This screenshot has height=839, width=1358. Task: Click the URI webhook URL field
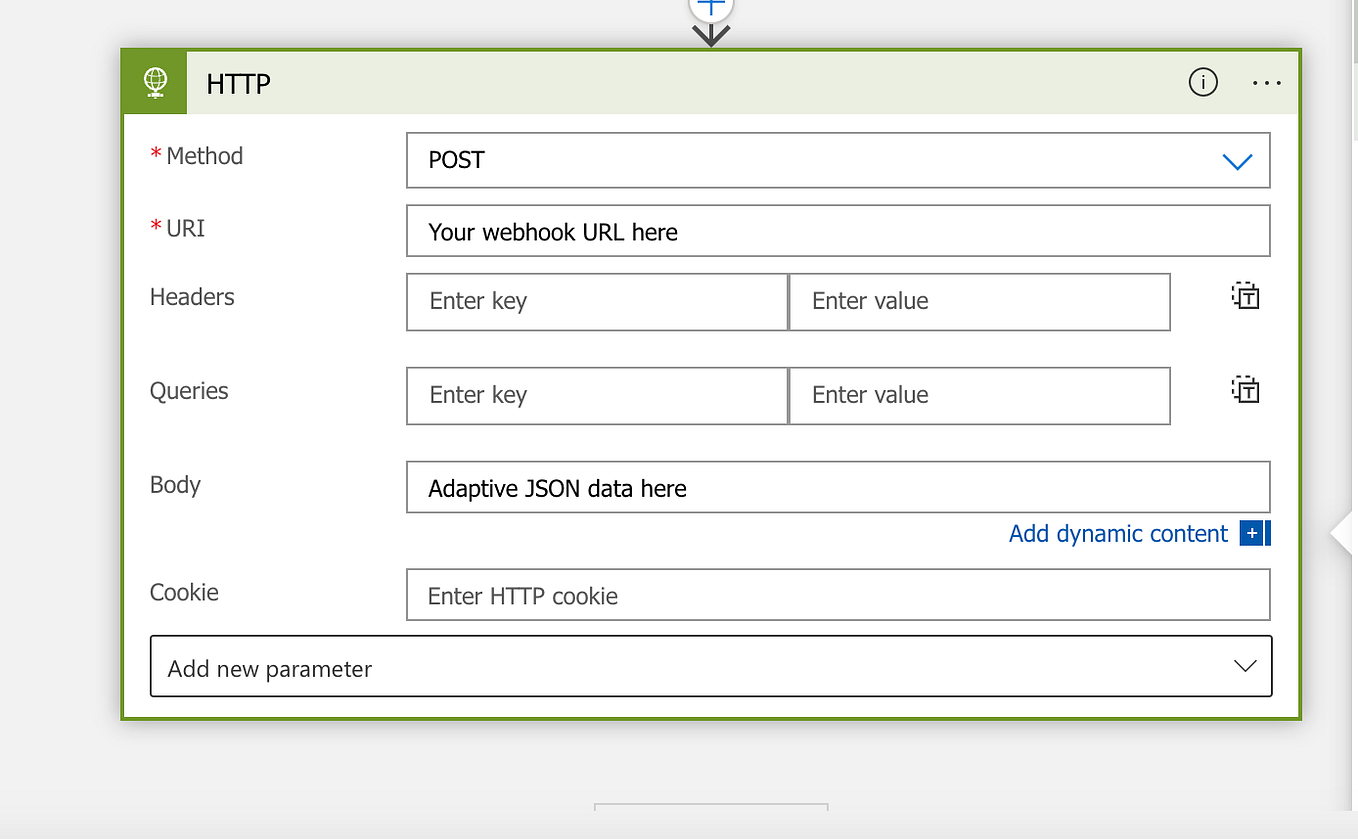[x=838, y=230]
